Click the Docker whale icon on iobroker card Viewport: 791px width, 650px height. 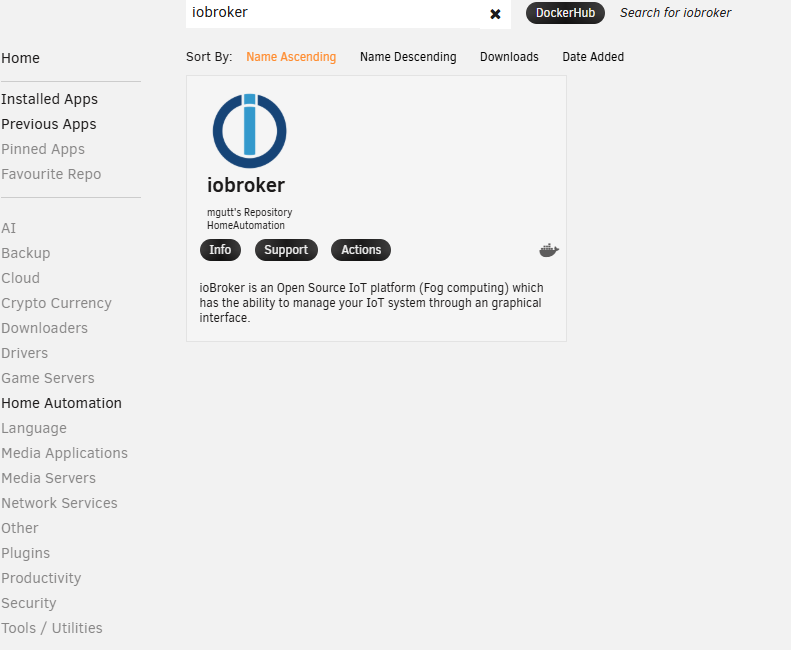click(x=549, y=250)
